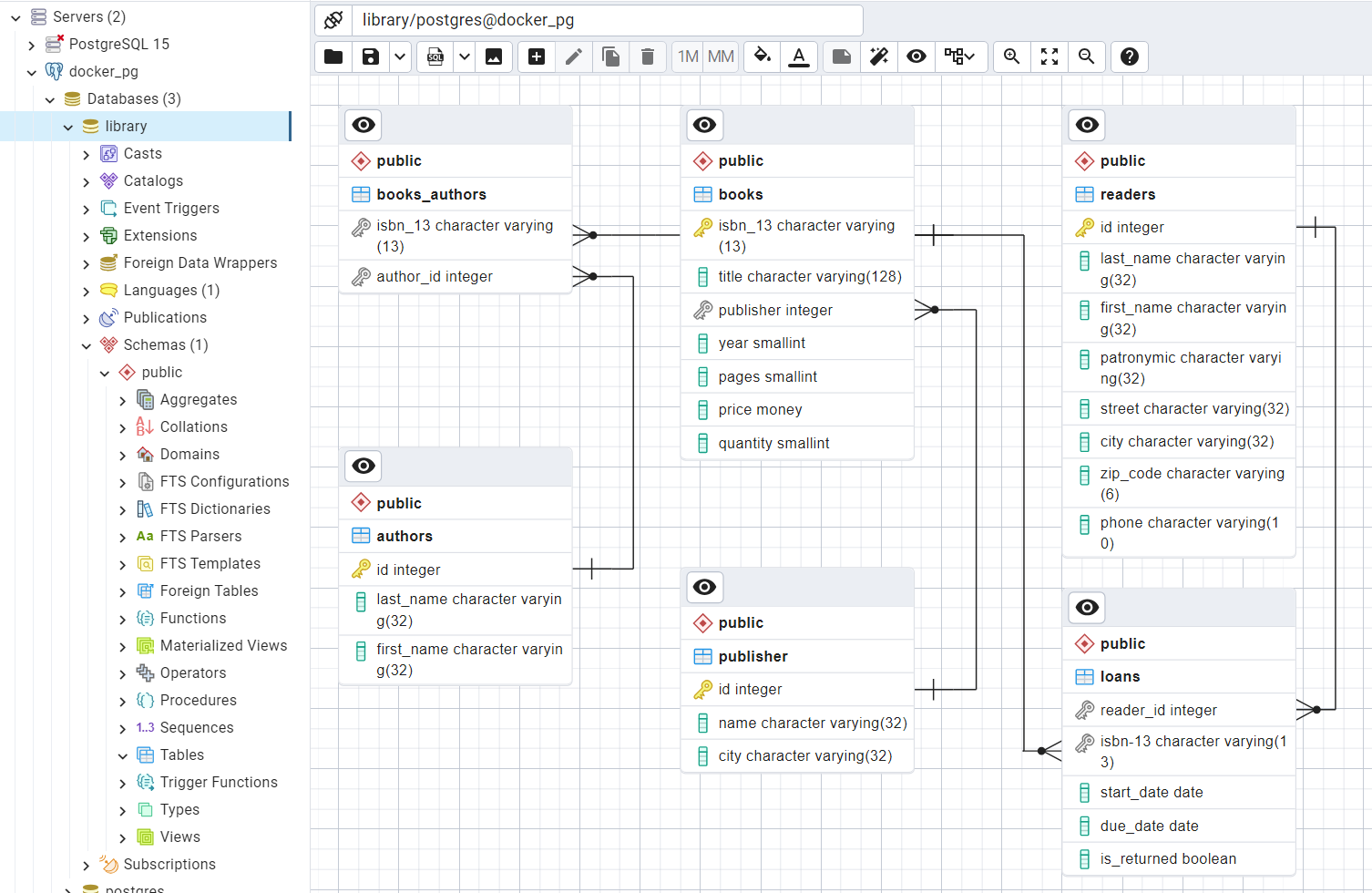The height and width of the screenshot is (893, 1372).
Task: Save the current ERD diagram
Action: [370, 56]
